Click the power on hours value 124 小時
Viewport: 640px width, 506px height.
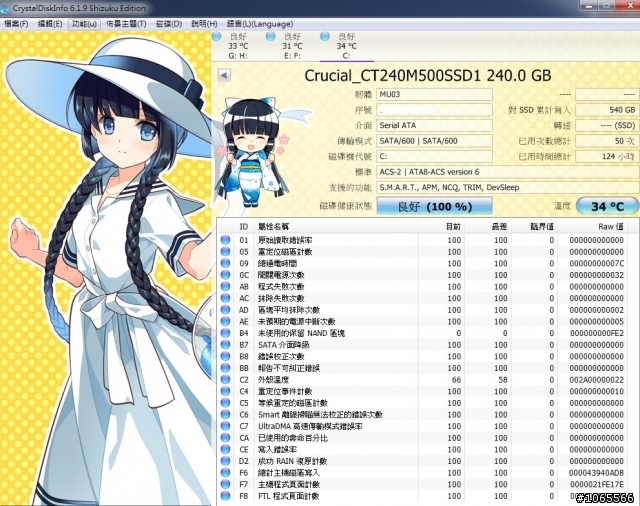(607, 156)
